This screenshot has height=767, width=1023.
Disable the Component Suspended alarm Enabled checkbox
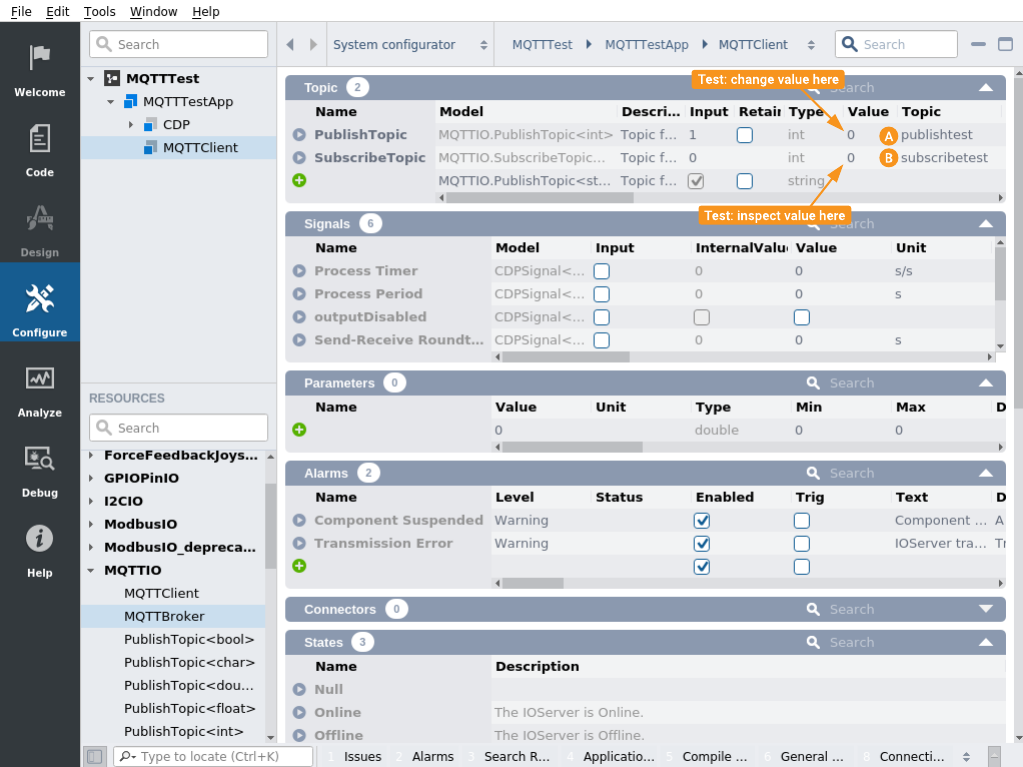click(x=702, y=521)
